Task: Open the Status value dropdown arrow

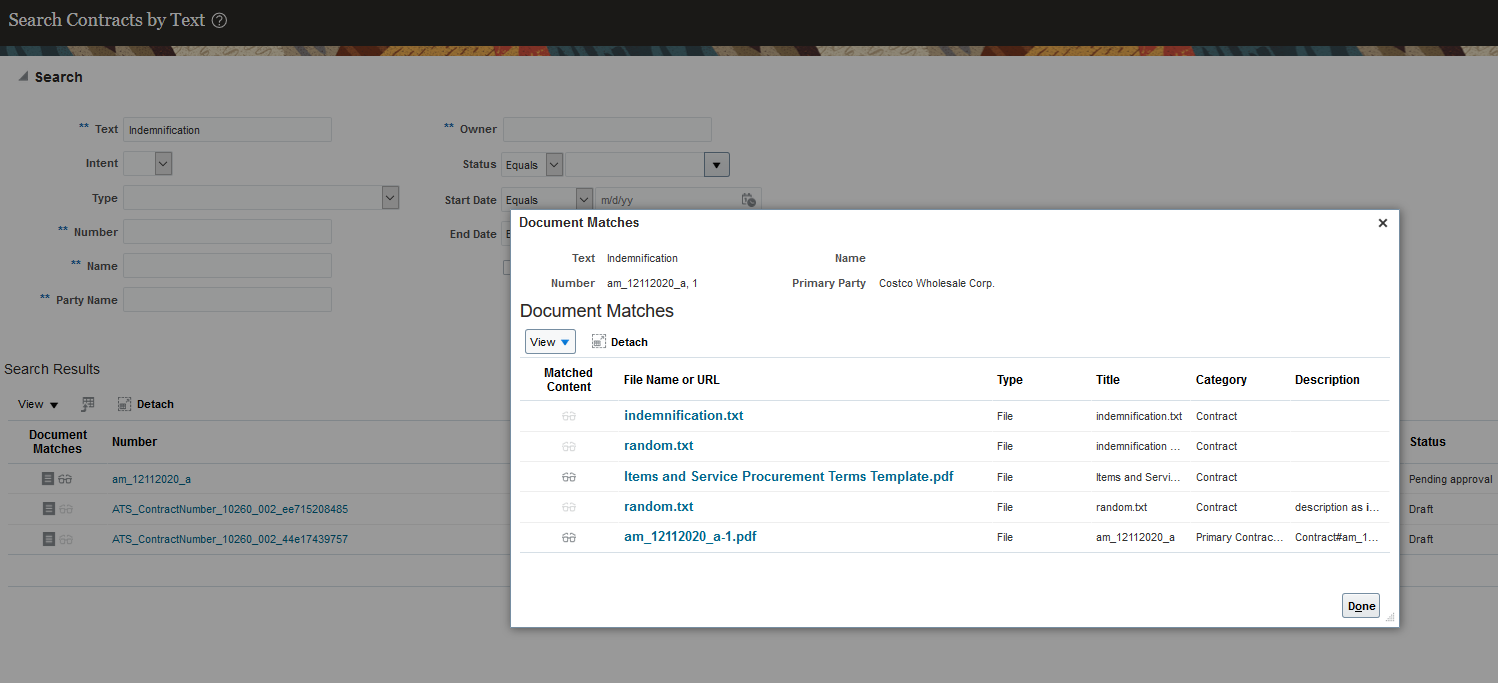Action: point(716,165)
